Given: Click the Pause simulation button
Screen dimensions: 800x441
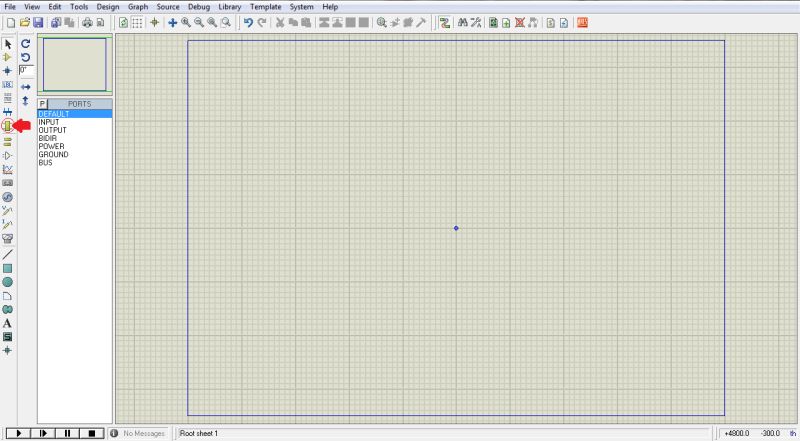Looking at the screenshot, I should coord(67,433).
